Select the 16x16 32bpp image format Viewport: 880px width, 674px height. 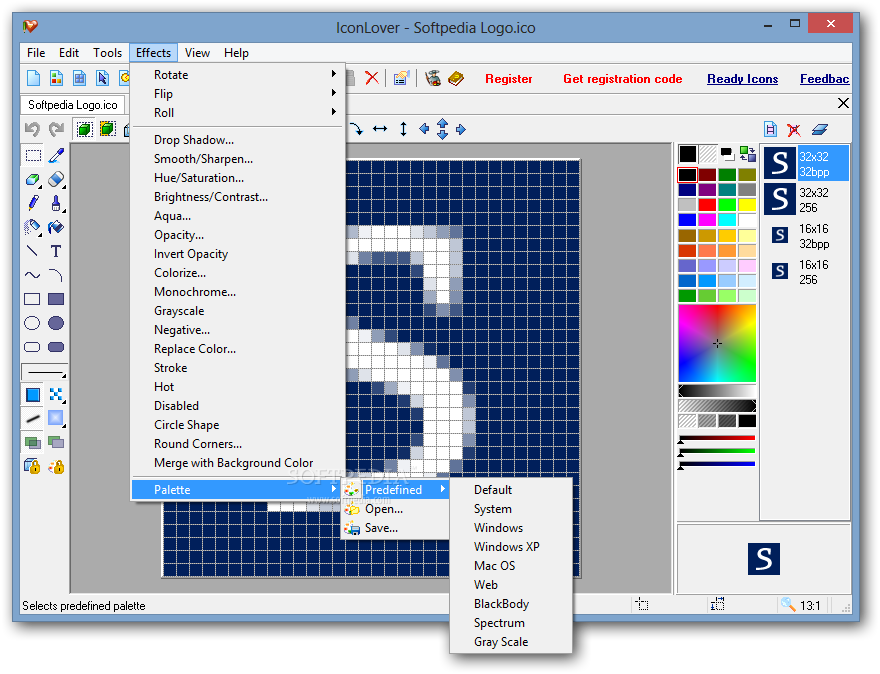[805, 236]
